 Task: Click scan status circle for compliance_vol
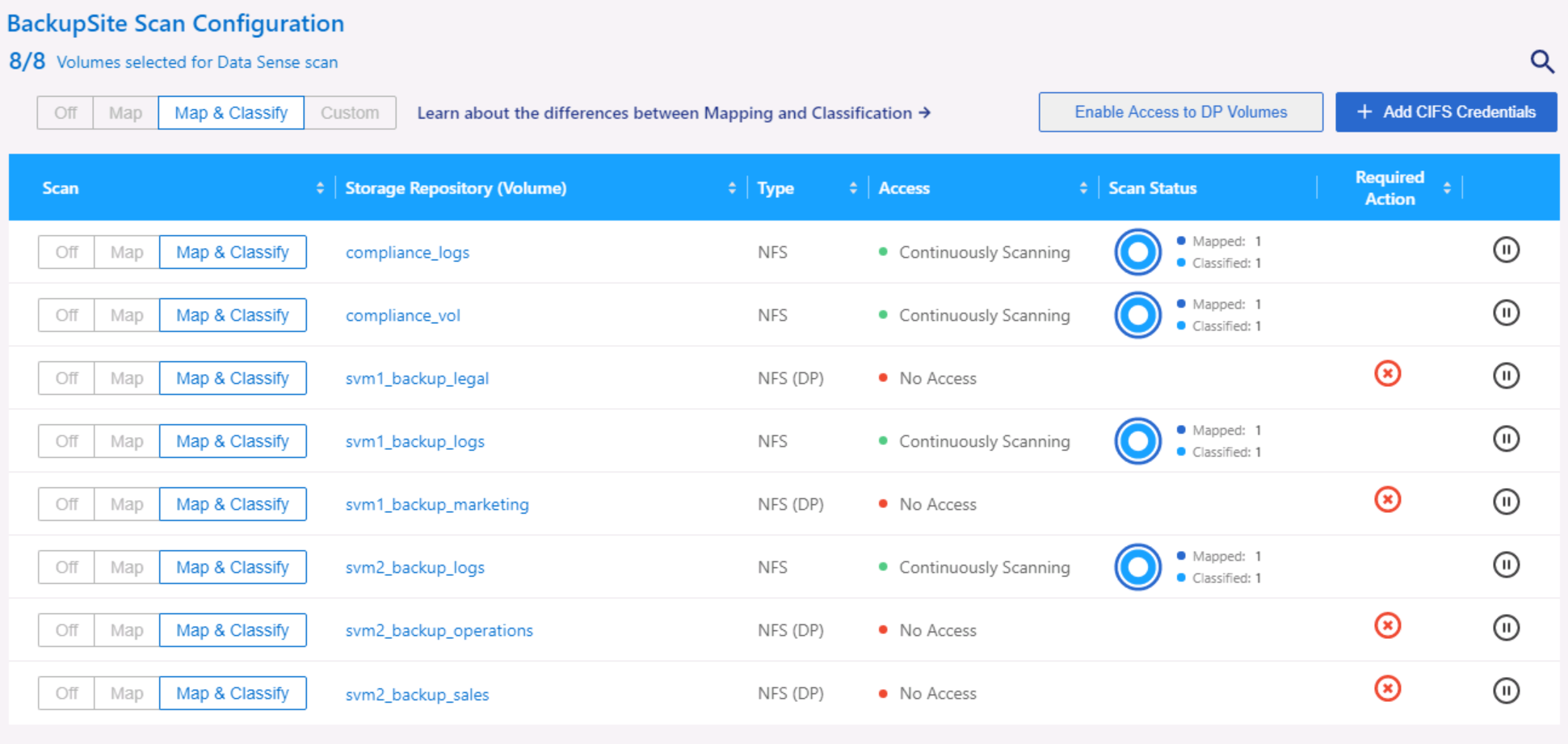click(x=1137, y=315)
